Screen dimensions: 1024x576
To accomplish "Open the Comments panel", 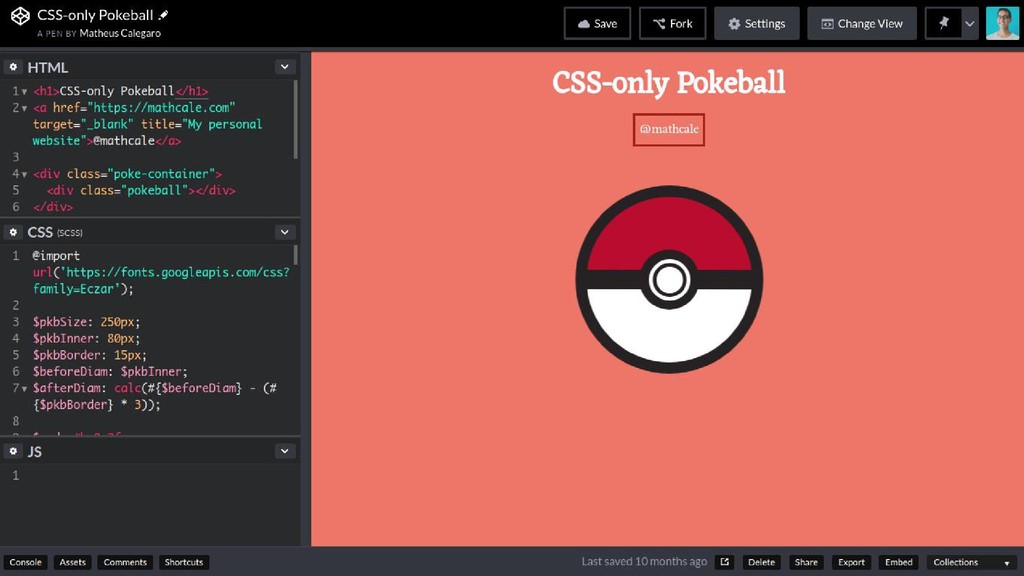I will (125, 562).
